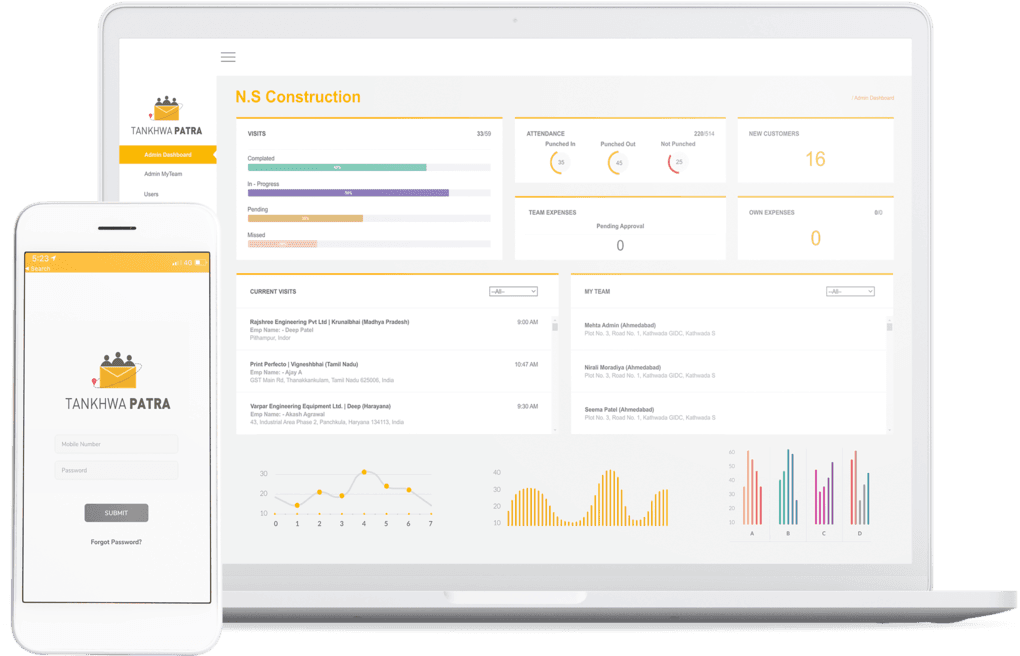Screen dimensions: 1020x656
Task: Open the Rajshree Engineering Pvt Ltd visit
Action: [x=394, y=330]
